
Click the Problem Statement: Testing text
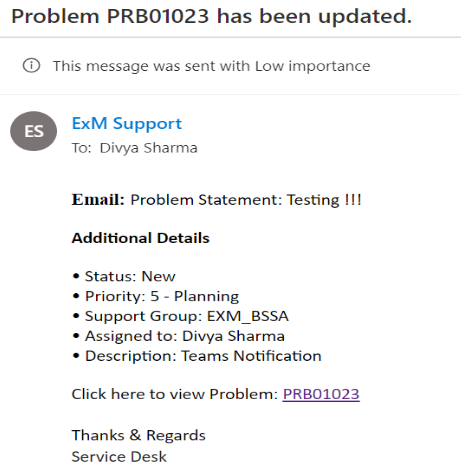(x=246, y=200)
